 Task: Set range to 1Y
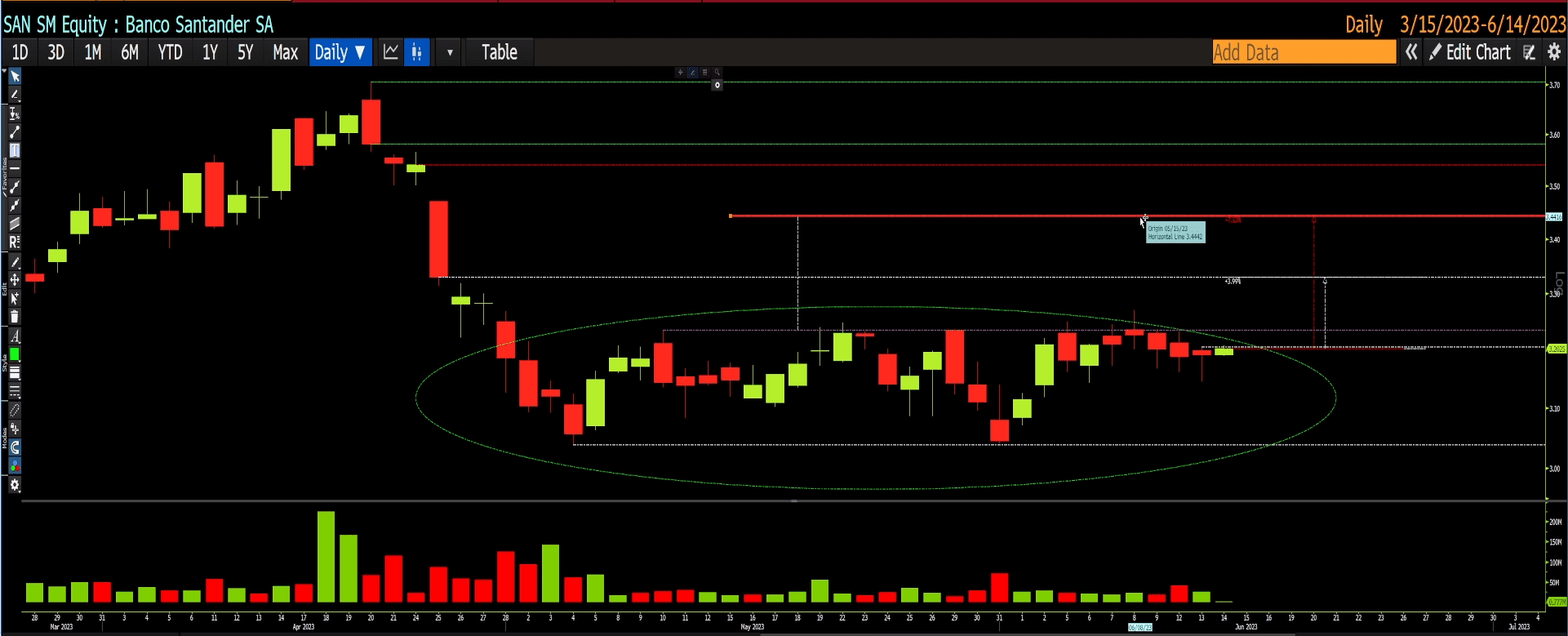[x=210, y=52]
